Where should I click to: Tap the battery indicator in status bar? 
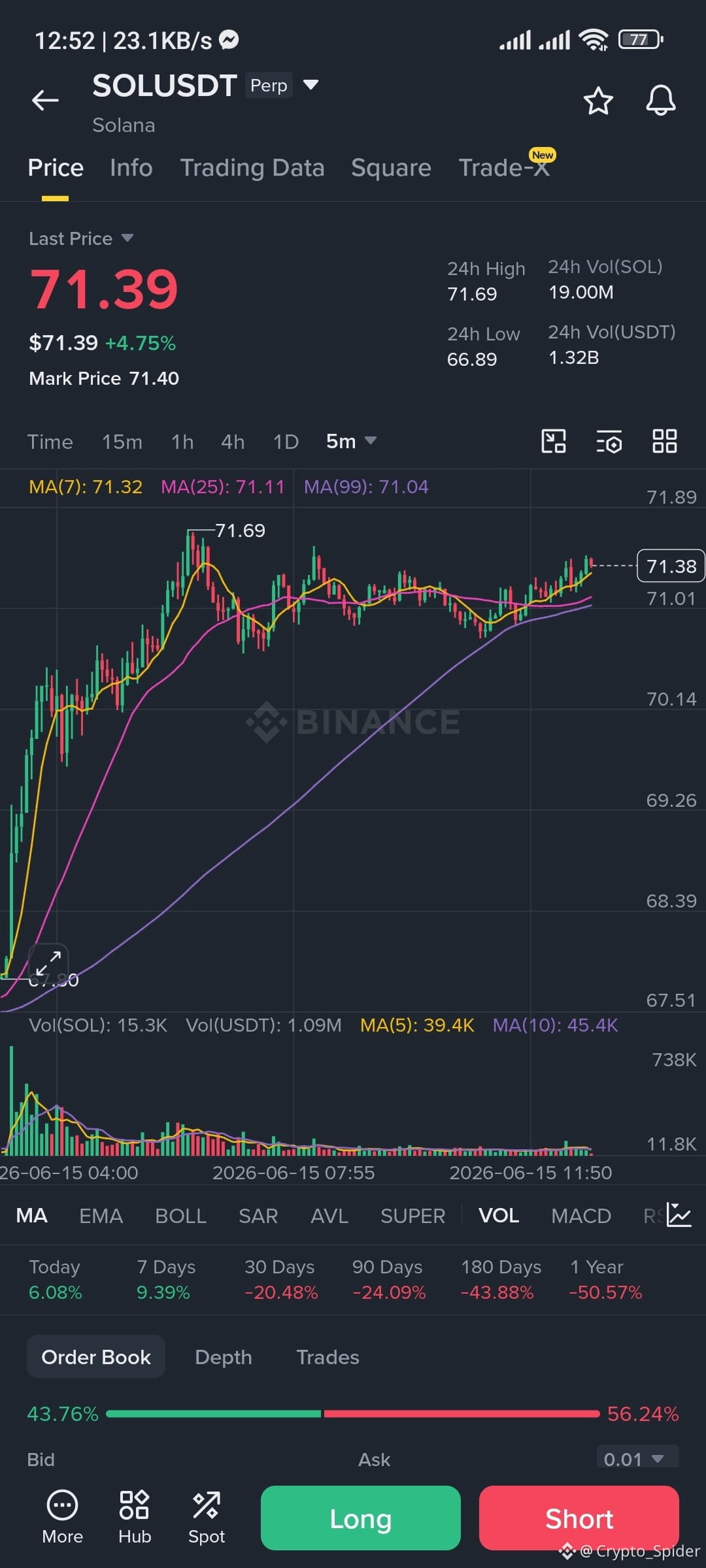(641, 40)
